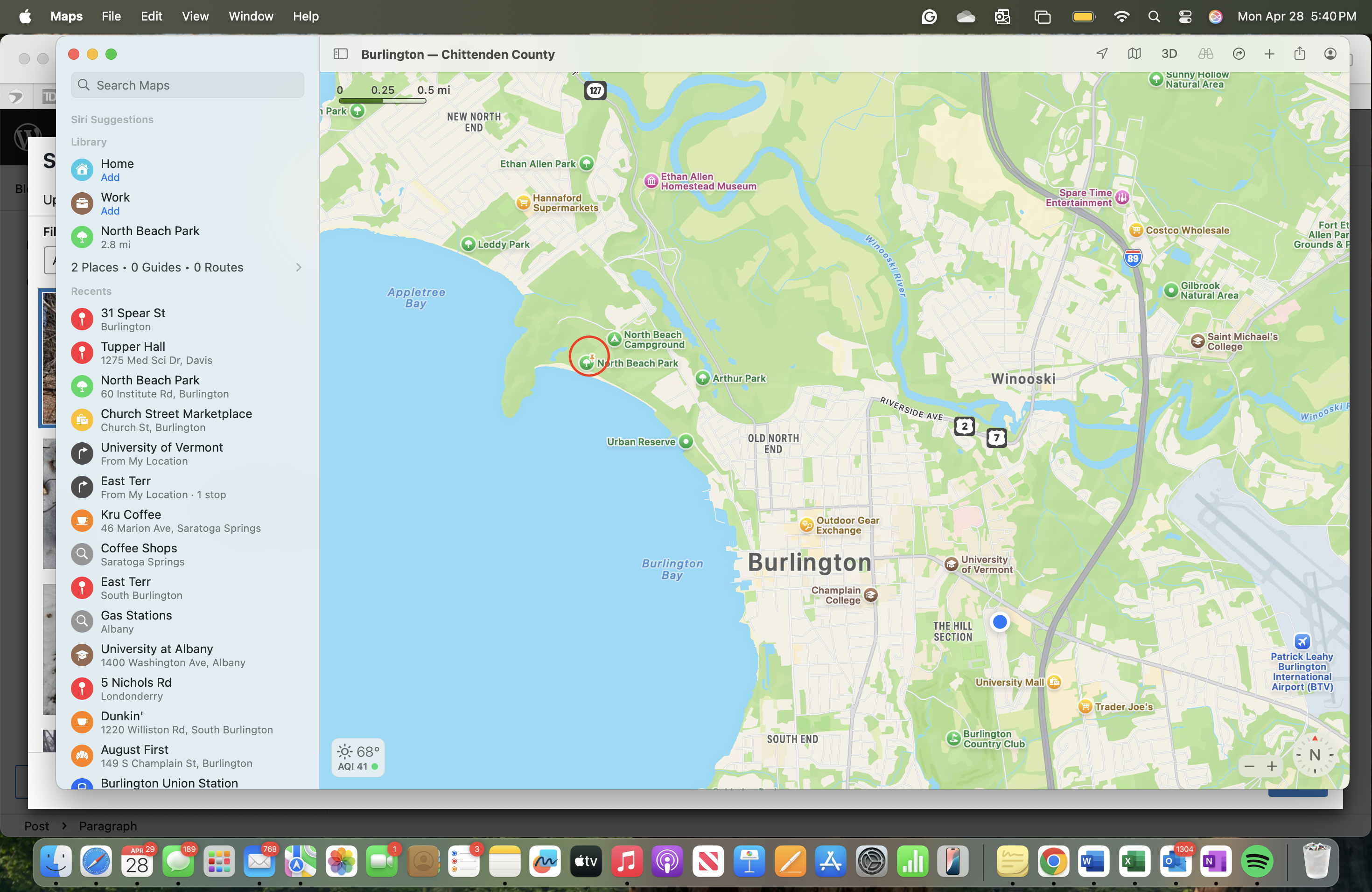1372x892 pixels.
Task: Click Costco Wholesale map pin
Action: tap(1136, 230)
